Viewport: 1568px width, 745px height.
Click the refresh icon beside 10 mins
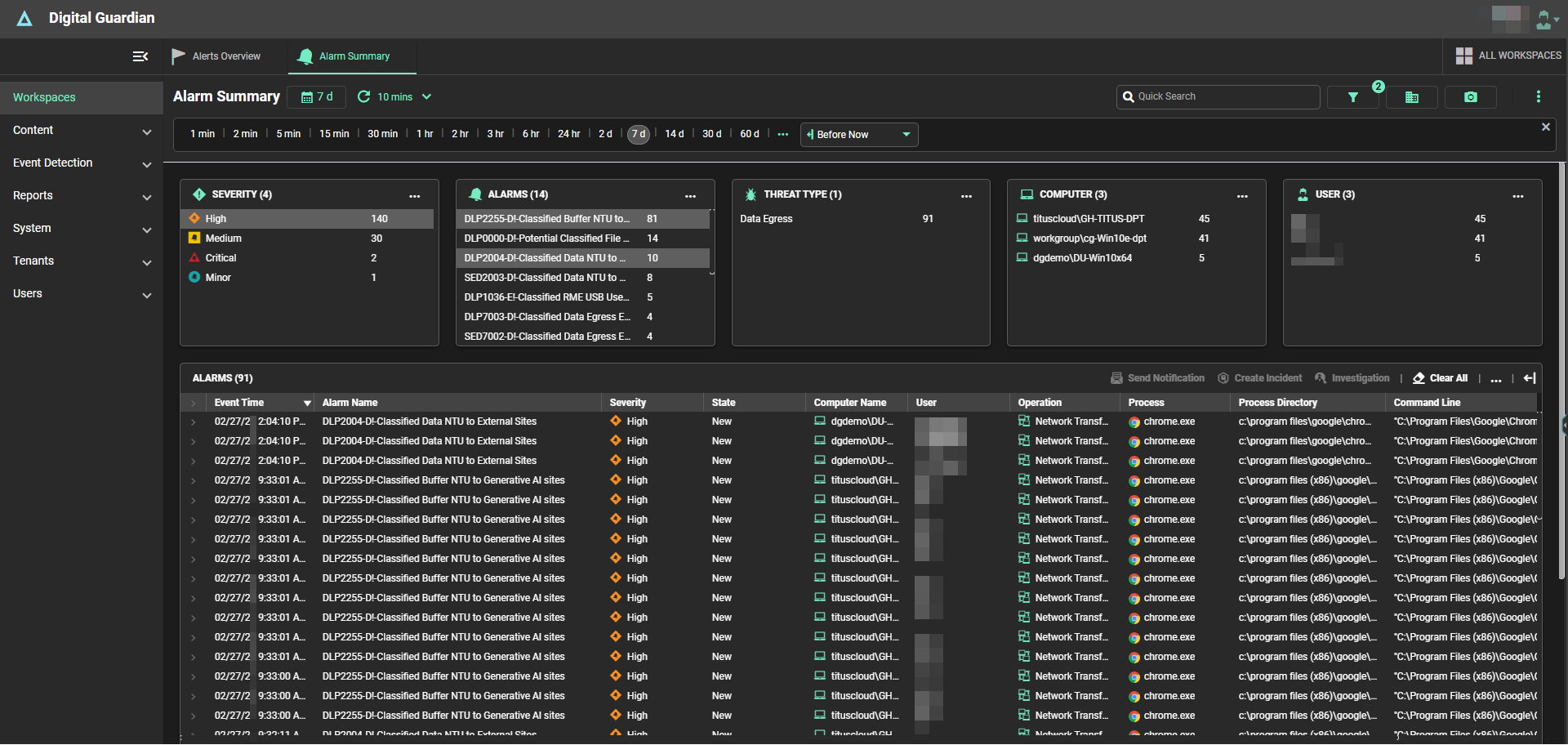364,96
